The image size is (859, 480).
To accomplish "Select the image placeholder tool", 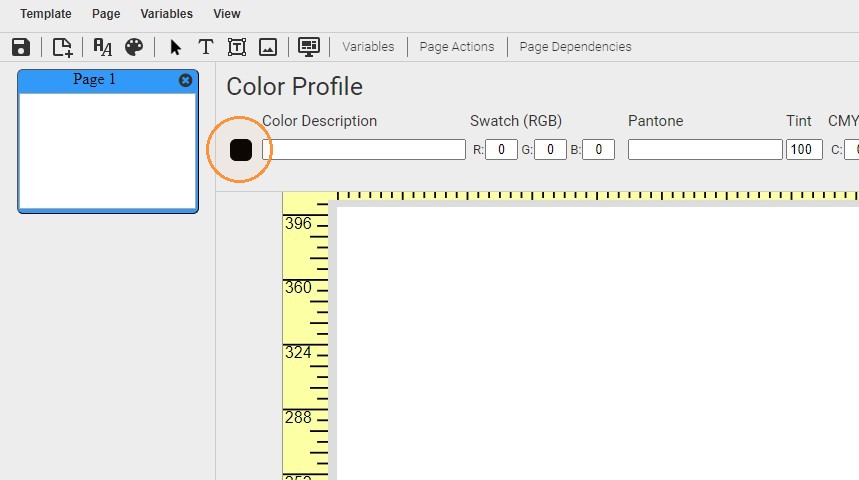I will (x=268, y=47).
